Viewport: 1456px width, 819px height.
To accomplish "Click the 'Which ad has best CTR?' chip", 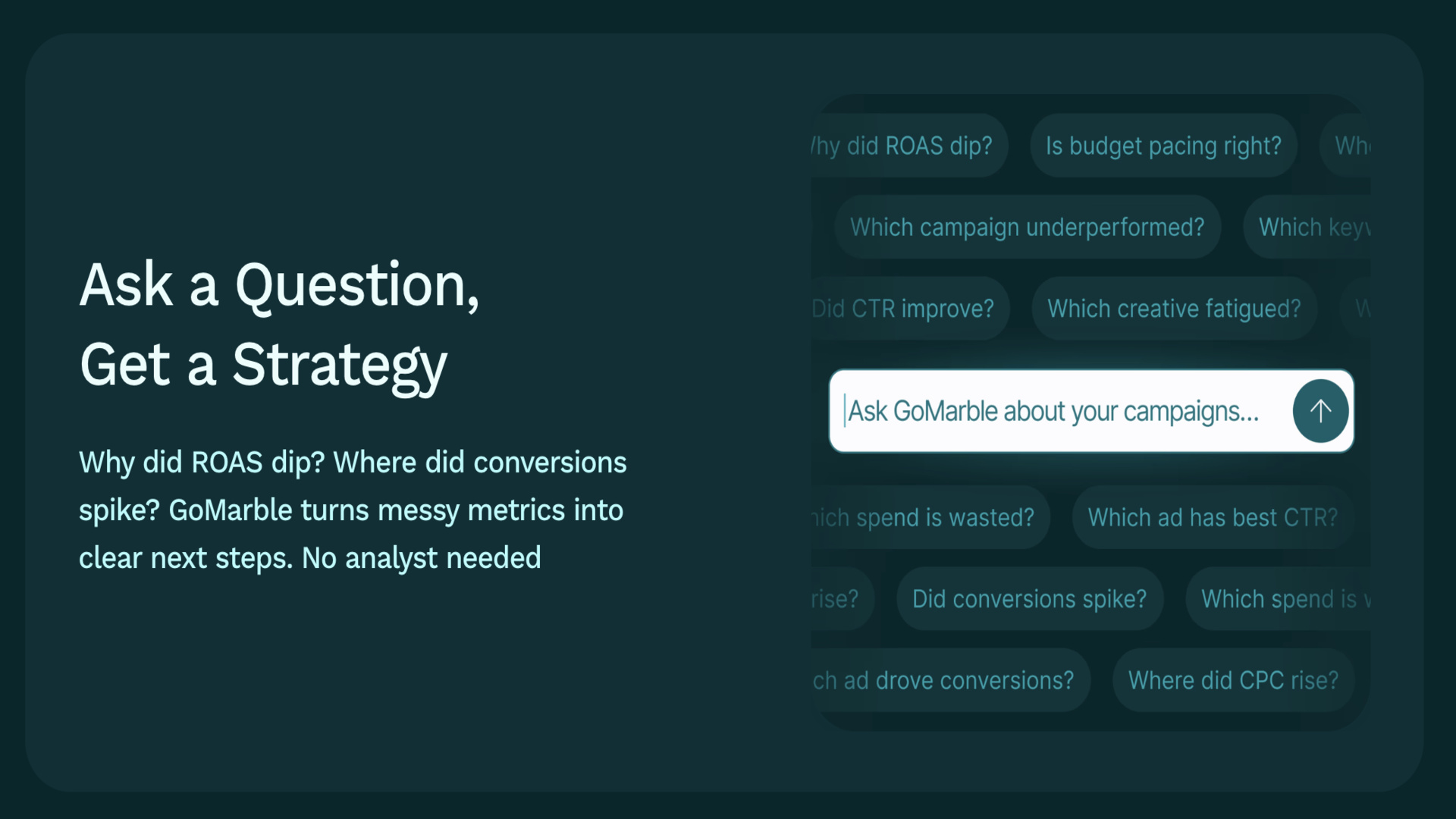I will pos(1213,517).
